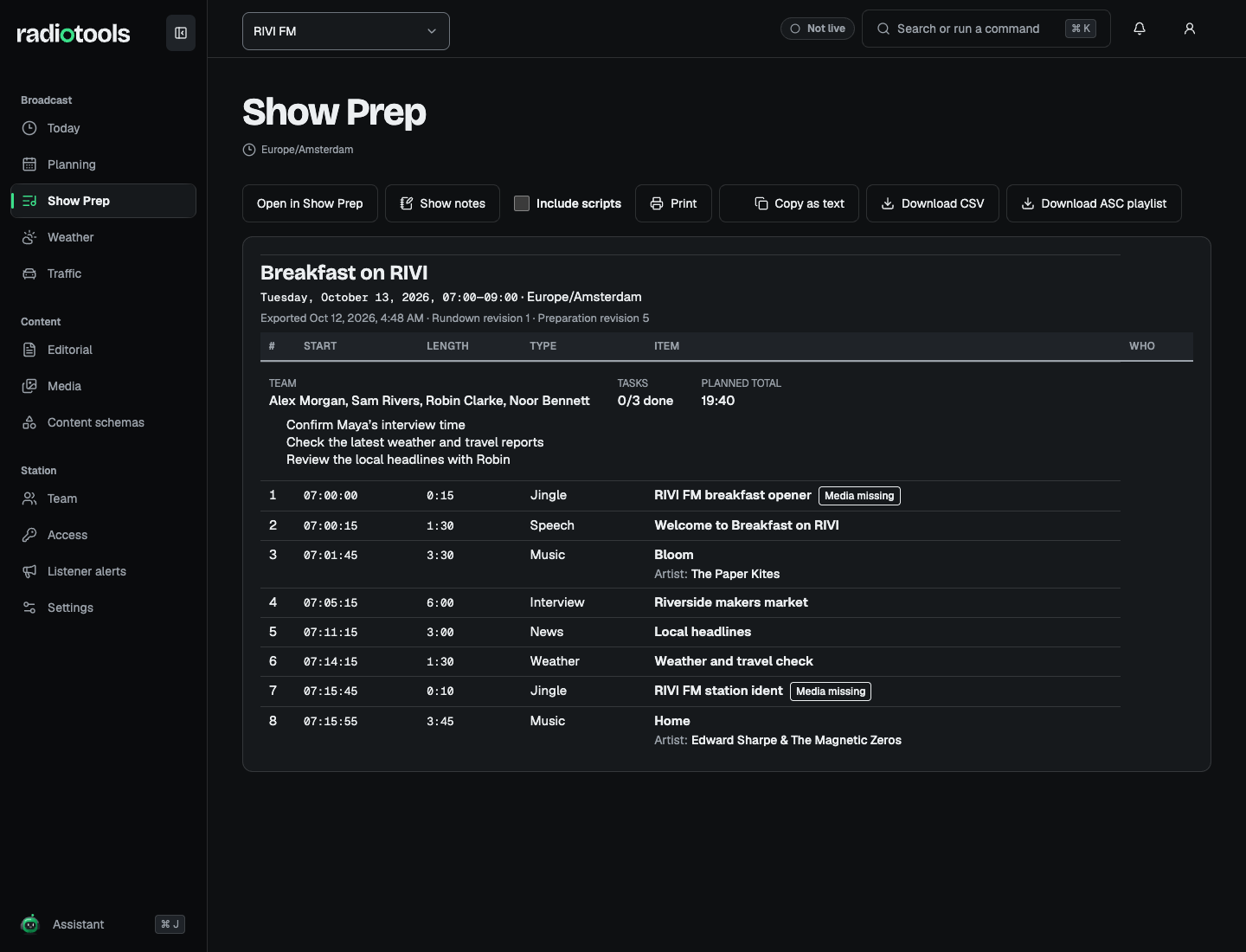Image resolution: width=1246 pixels, height=952 pixels.
Task: Click the Confirm Maya's interview time task
Action: coord(376,425)
